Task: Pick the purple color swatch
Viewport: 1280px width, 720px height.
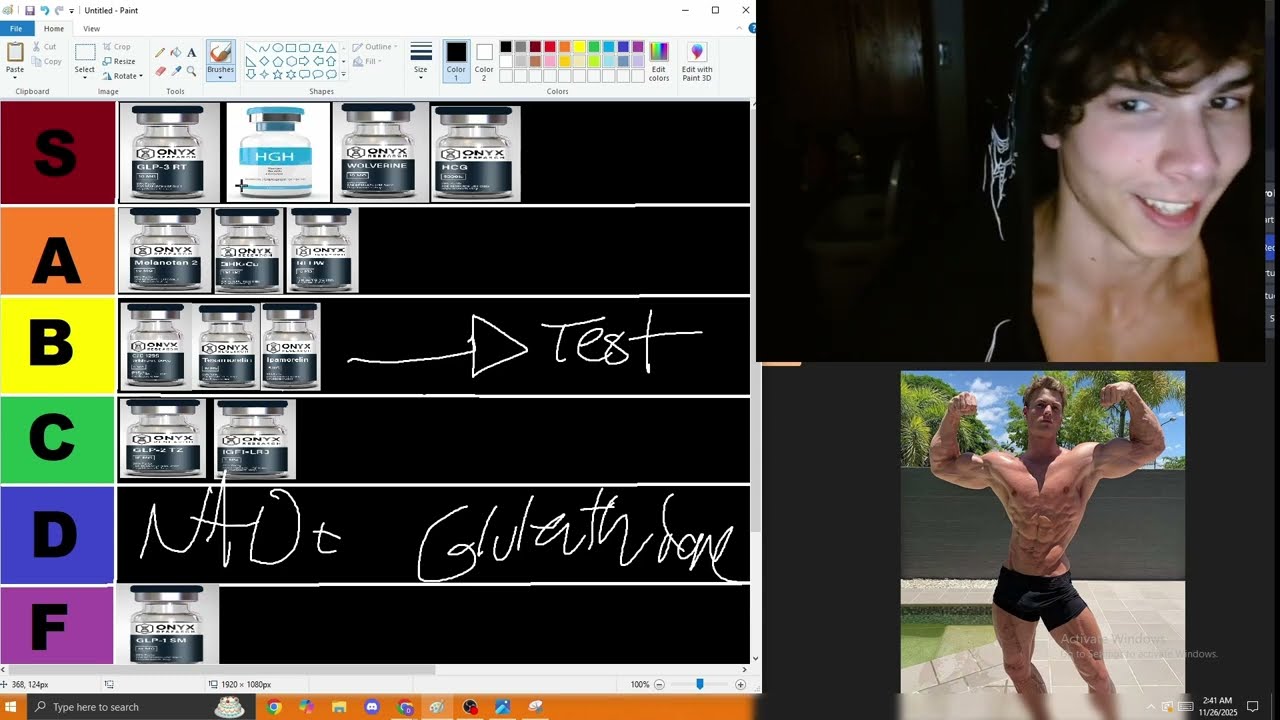Action: click(638, 47)
